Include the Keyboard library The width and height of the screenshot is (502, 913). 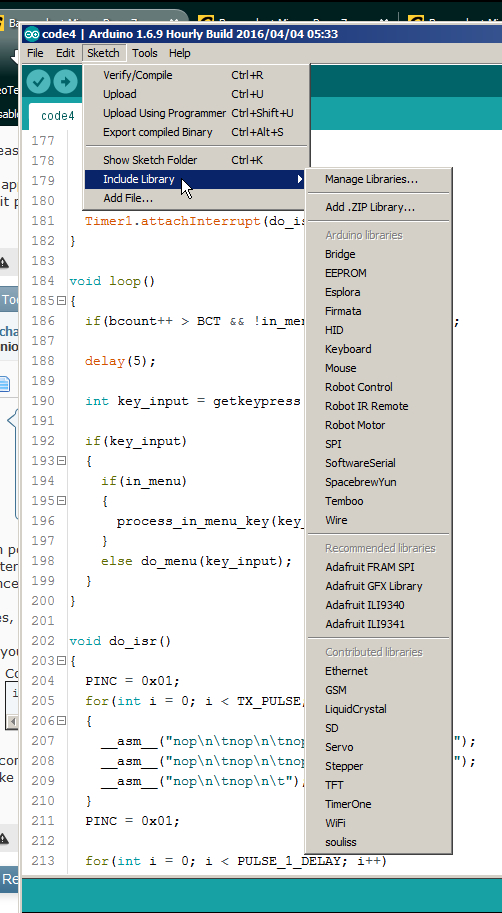[379, 349]
